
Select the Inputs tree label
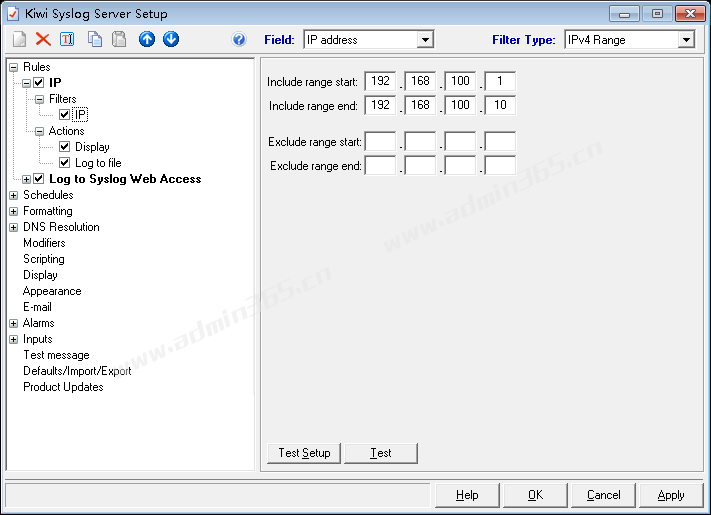tap(38, 339)
